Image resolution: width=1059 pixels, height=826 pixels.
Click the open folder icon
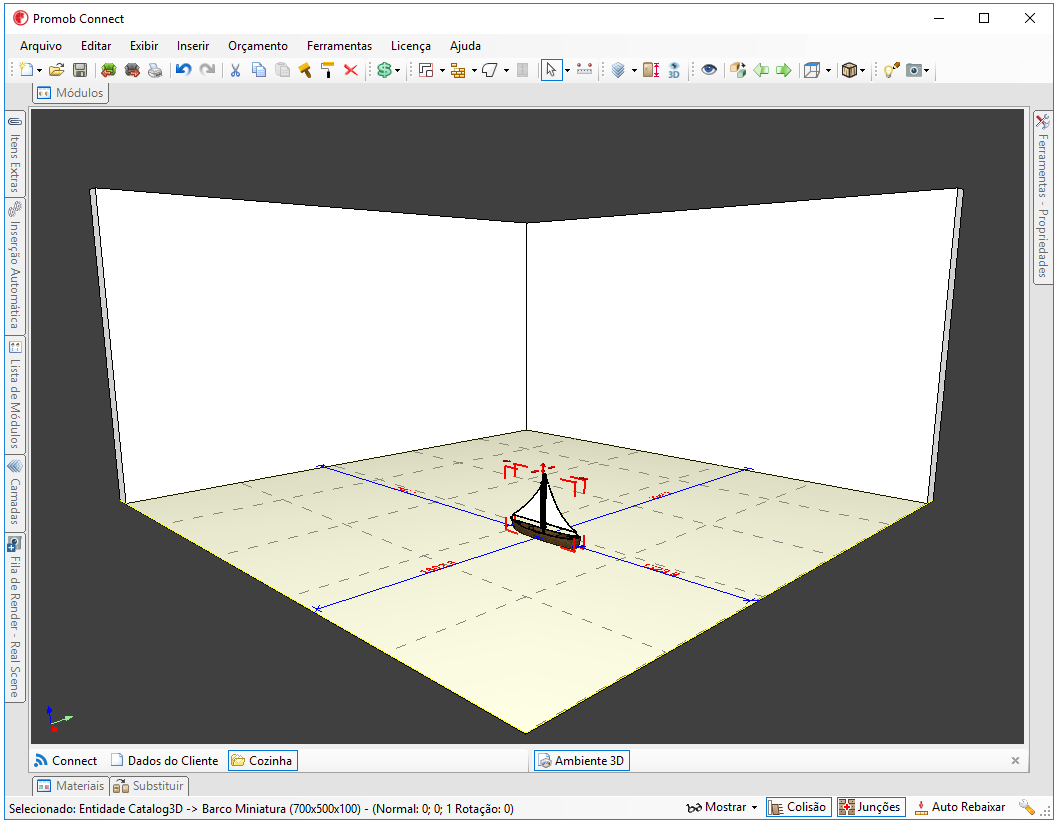tap(57, 70)
